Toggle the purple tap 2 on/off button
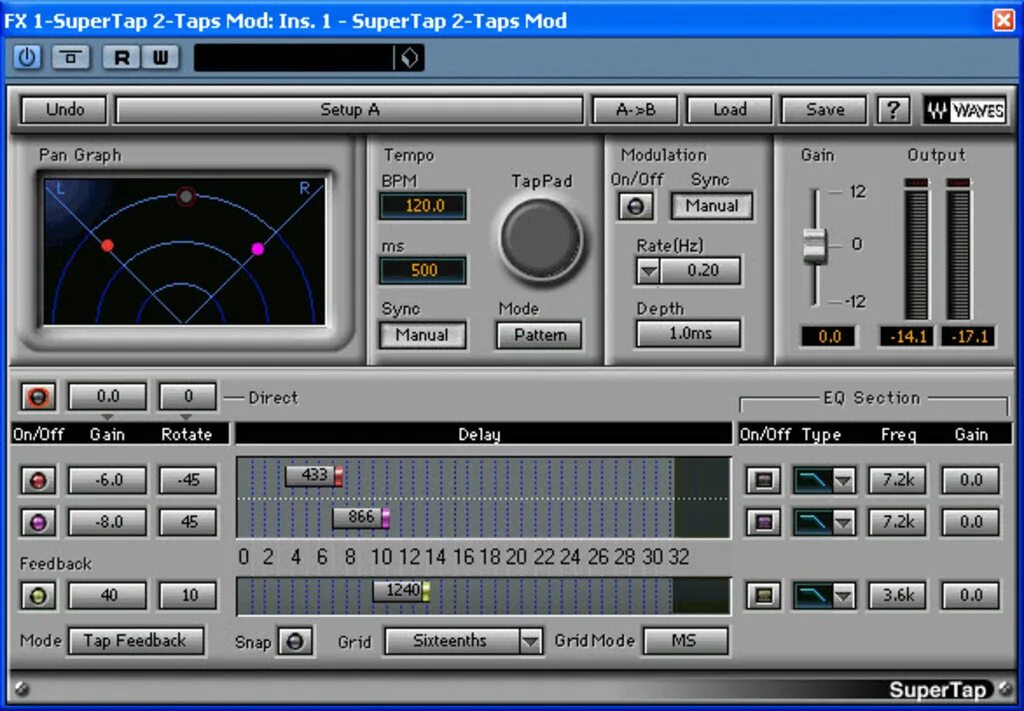Viewport: 1024px width, 711px height. tap(38, 522)
